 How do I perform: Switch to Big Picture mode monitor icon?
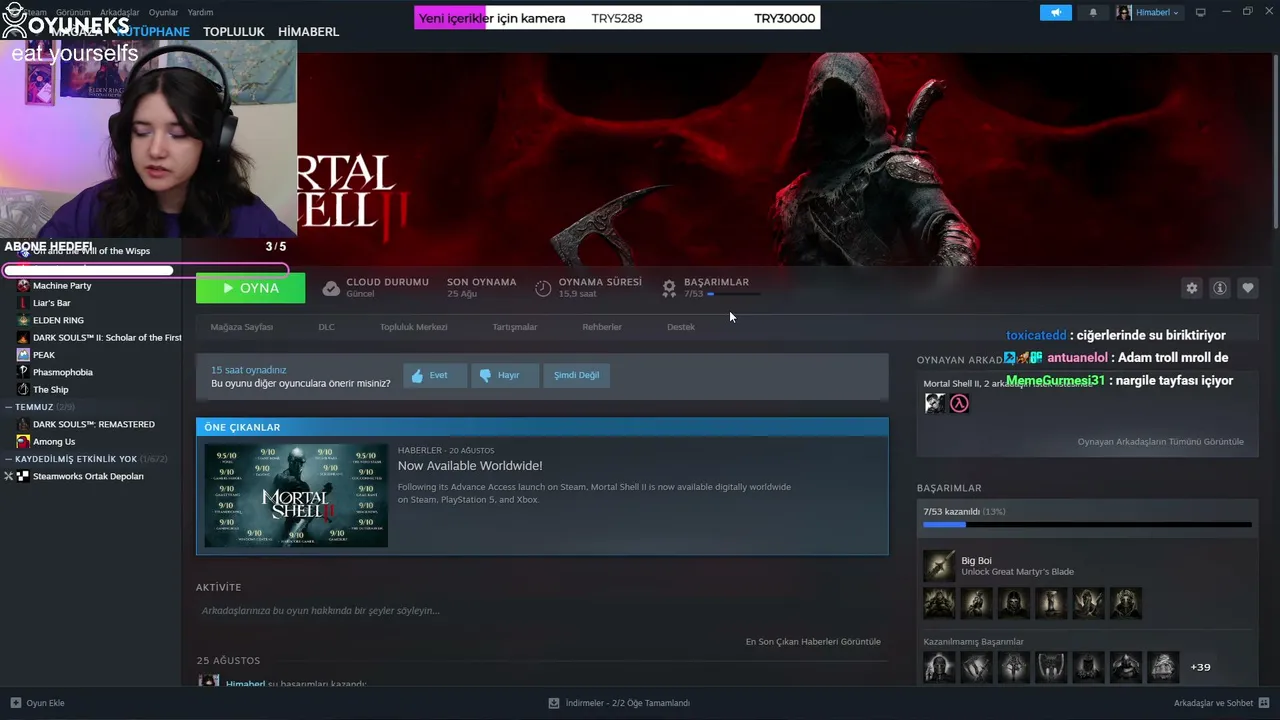1201,12
